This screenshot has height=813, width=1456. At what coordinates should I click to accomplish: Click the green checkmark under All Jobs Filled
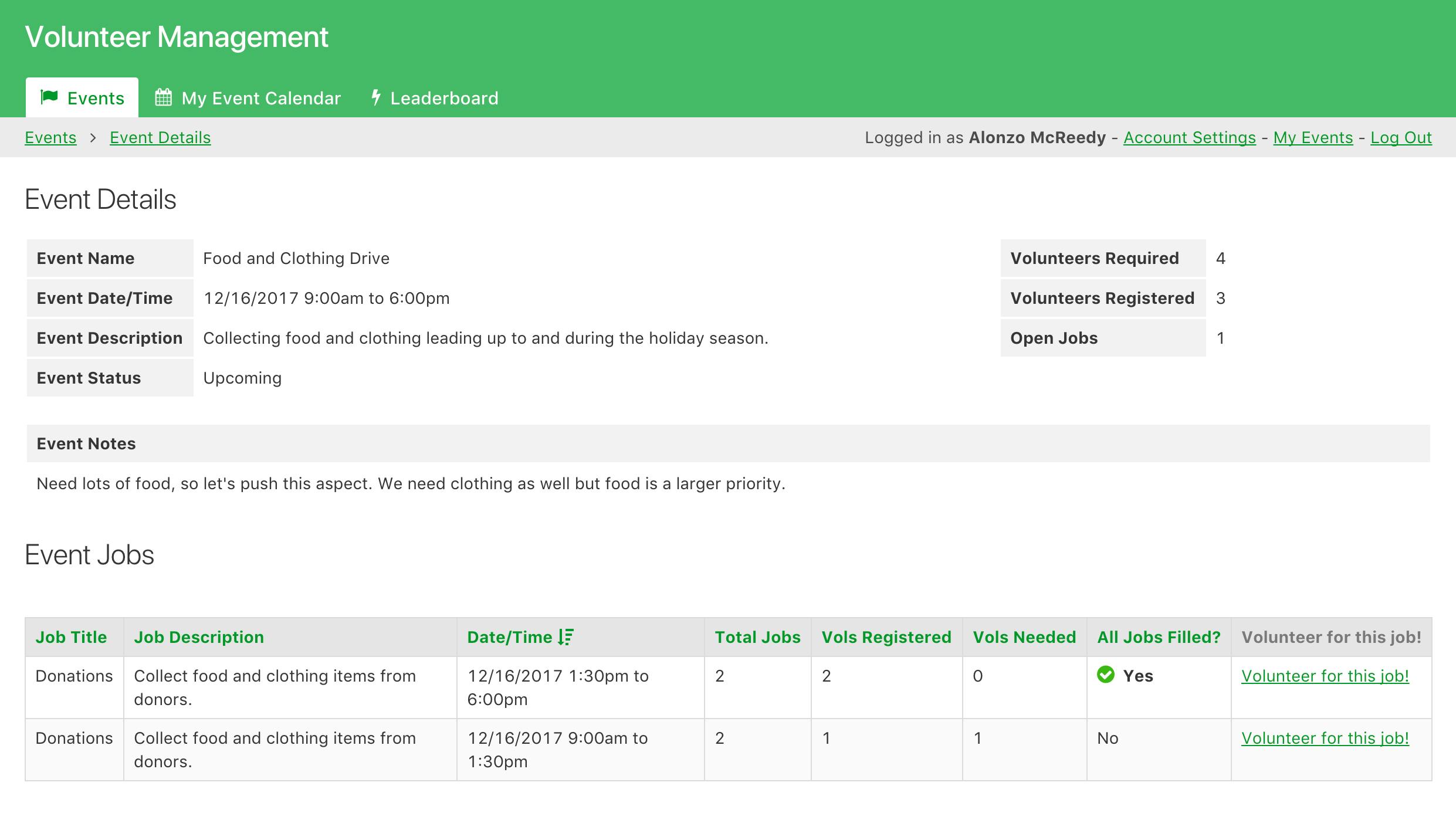[1106, 675]
